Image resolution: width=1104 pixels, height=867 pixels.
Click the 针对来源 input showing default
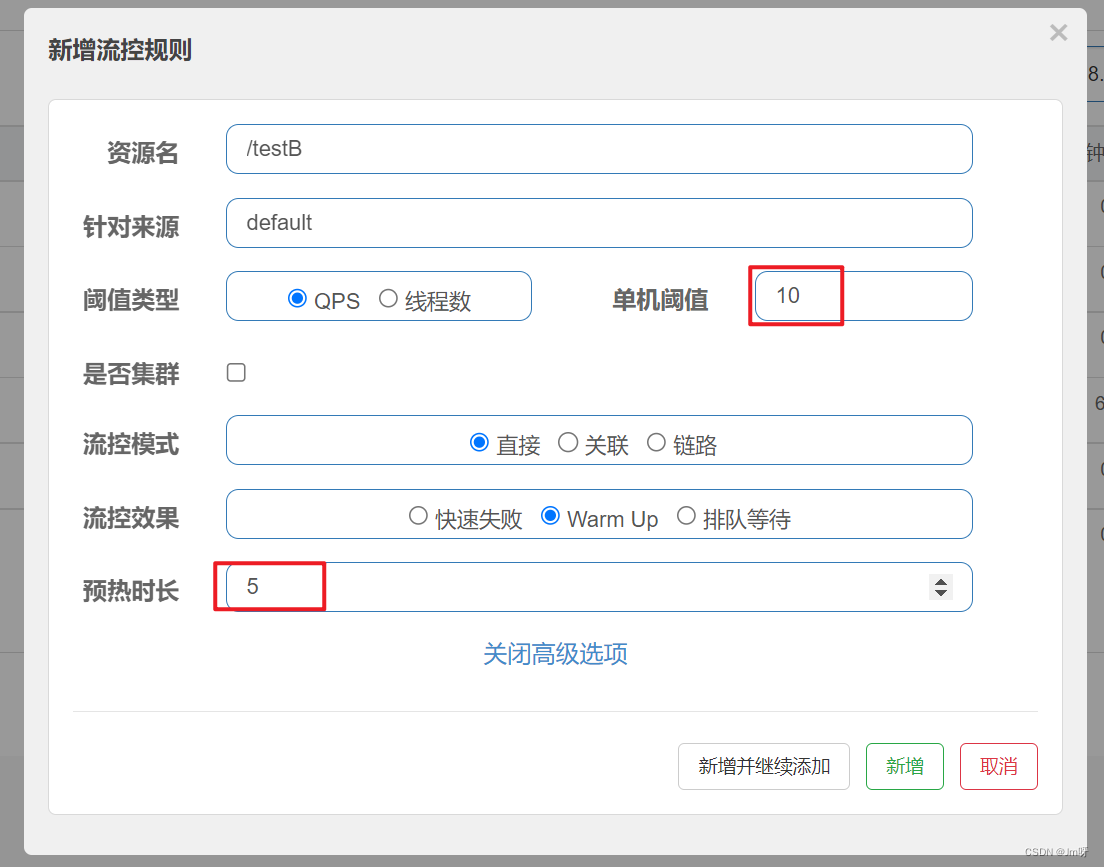[x=598, y=222]
